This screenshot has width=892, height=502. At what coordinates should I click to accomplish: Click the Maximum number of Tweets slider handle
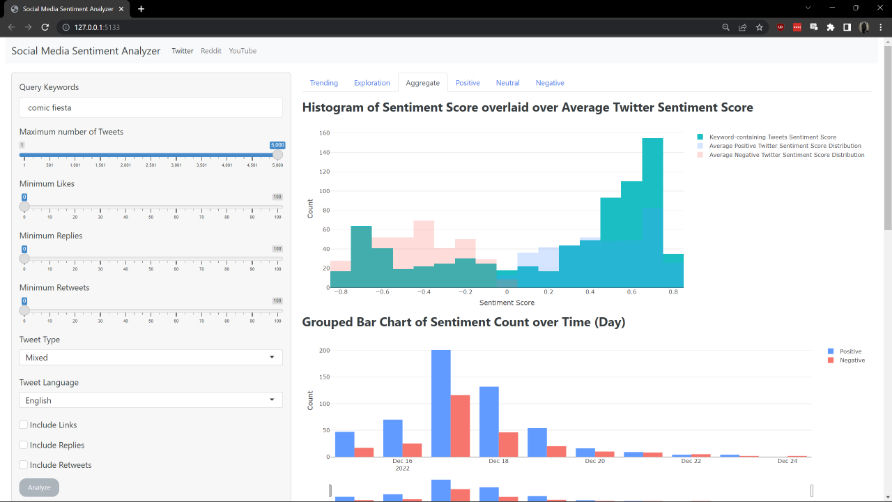pyautogui.click(x=278, y=154)
